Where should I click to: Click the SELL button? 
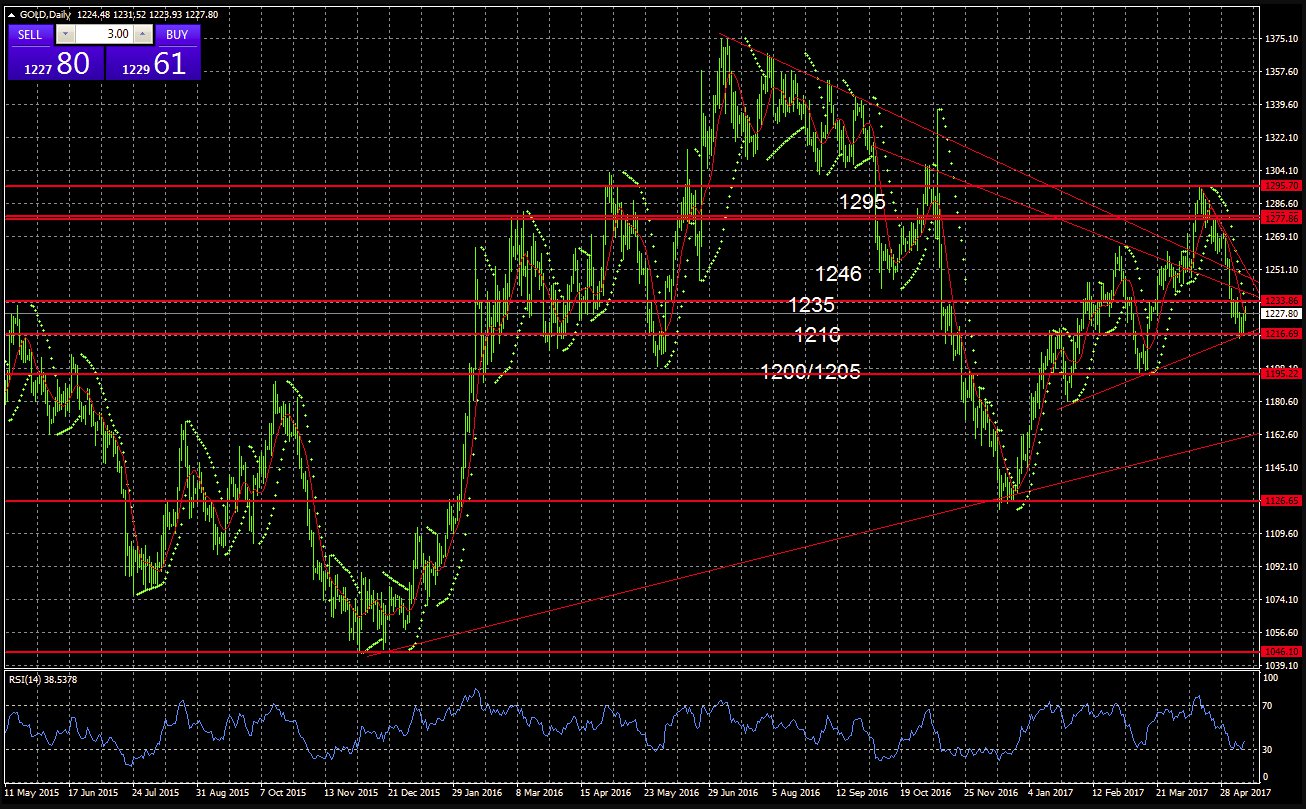[30, 34]
